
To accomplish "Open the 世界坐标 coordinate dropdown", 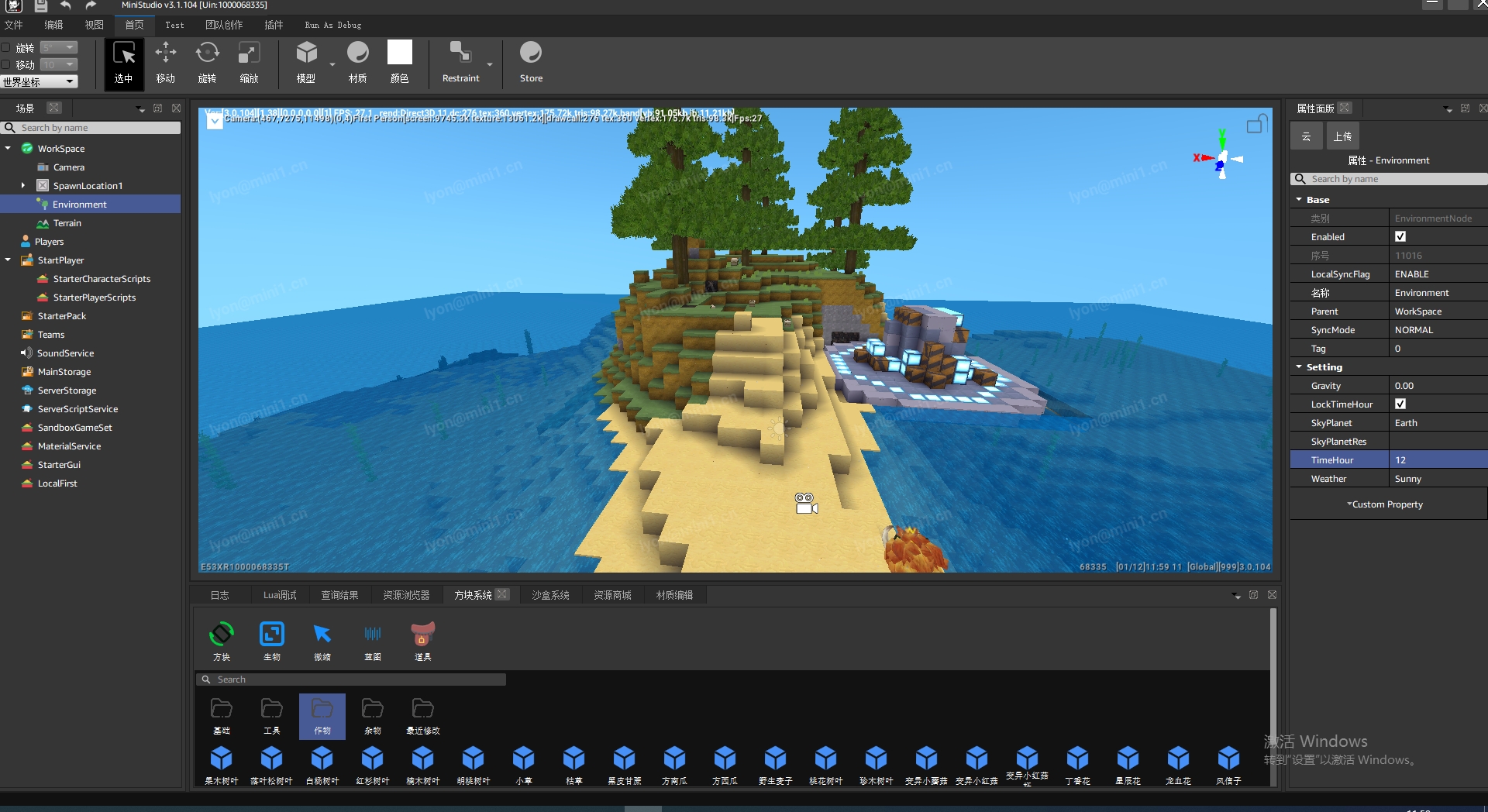I will (x=39, y=82).
